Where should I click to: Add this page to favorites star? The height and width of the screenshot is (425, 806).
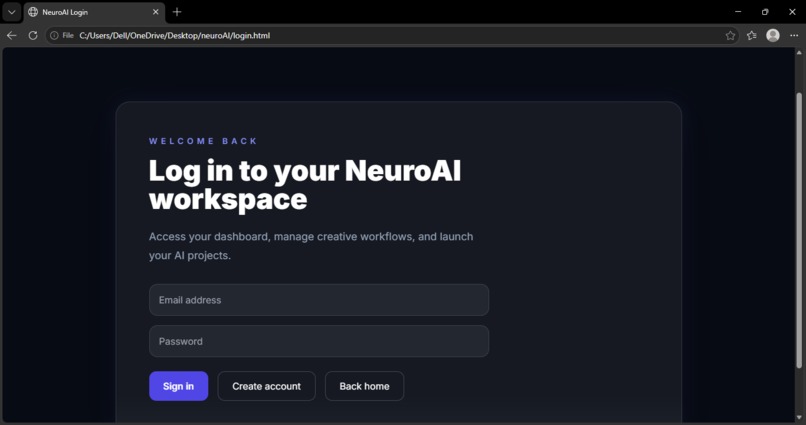(730, 35)
